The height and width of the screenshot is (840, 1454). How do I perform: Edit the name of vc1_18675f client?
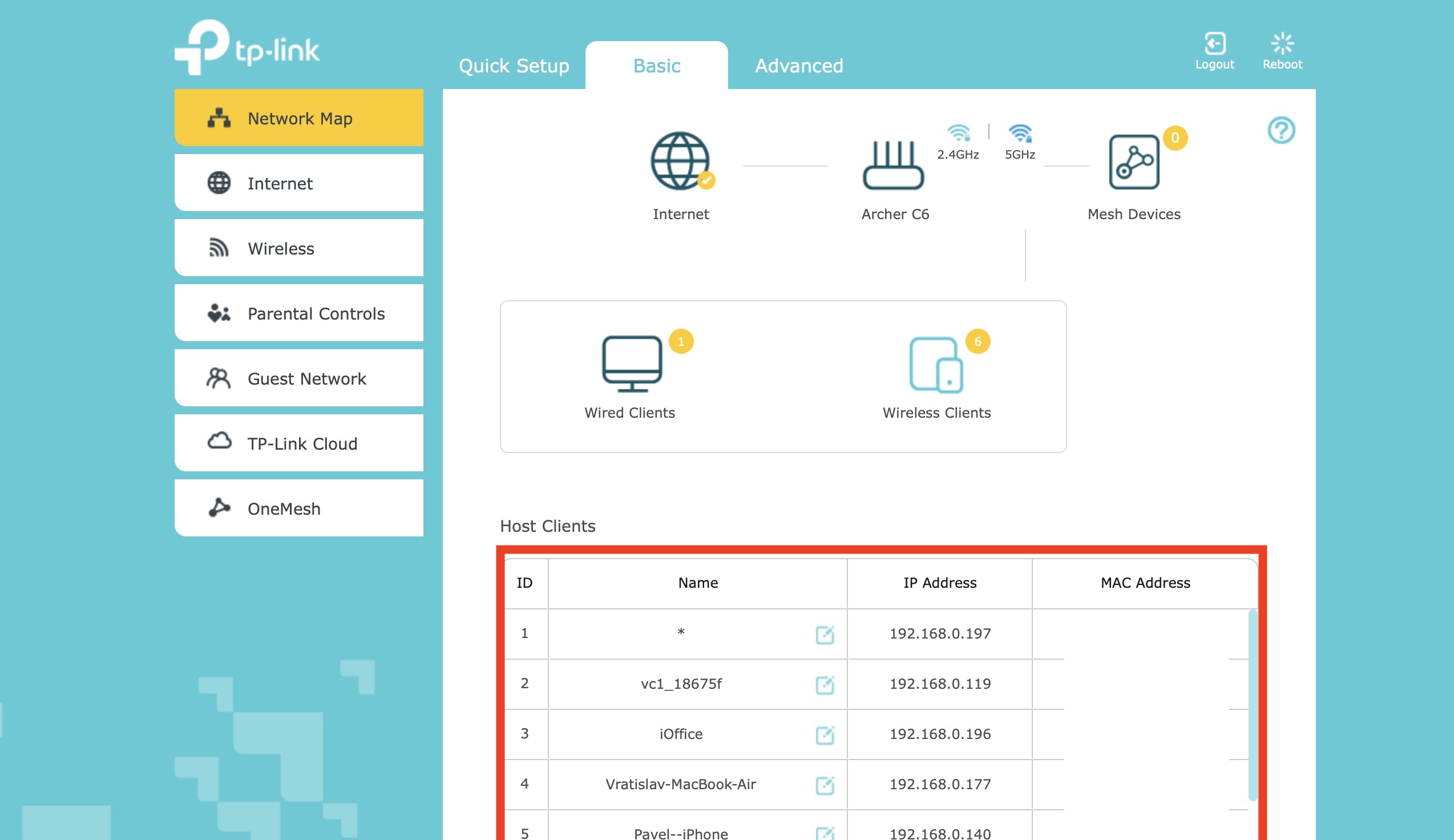click(x=824, y=685)
